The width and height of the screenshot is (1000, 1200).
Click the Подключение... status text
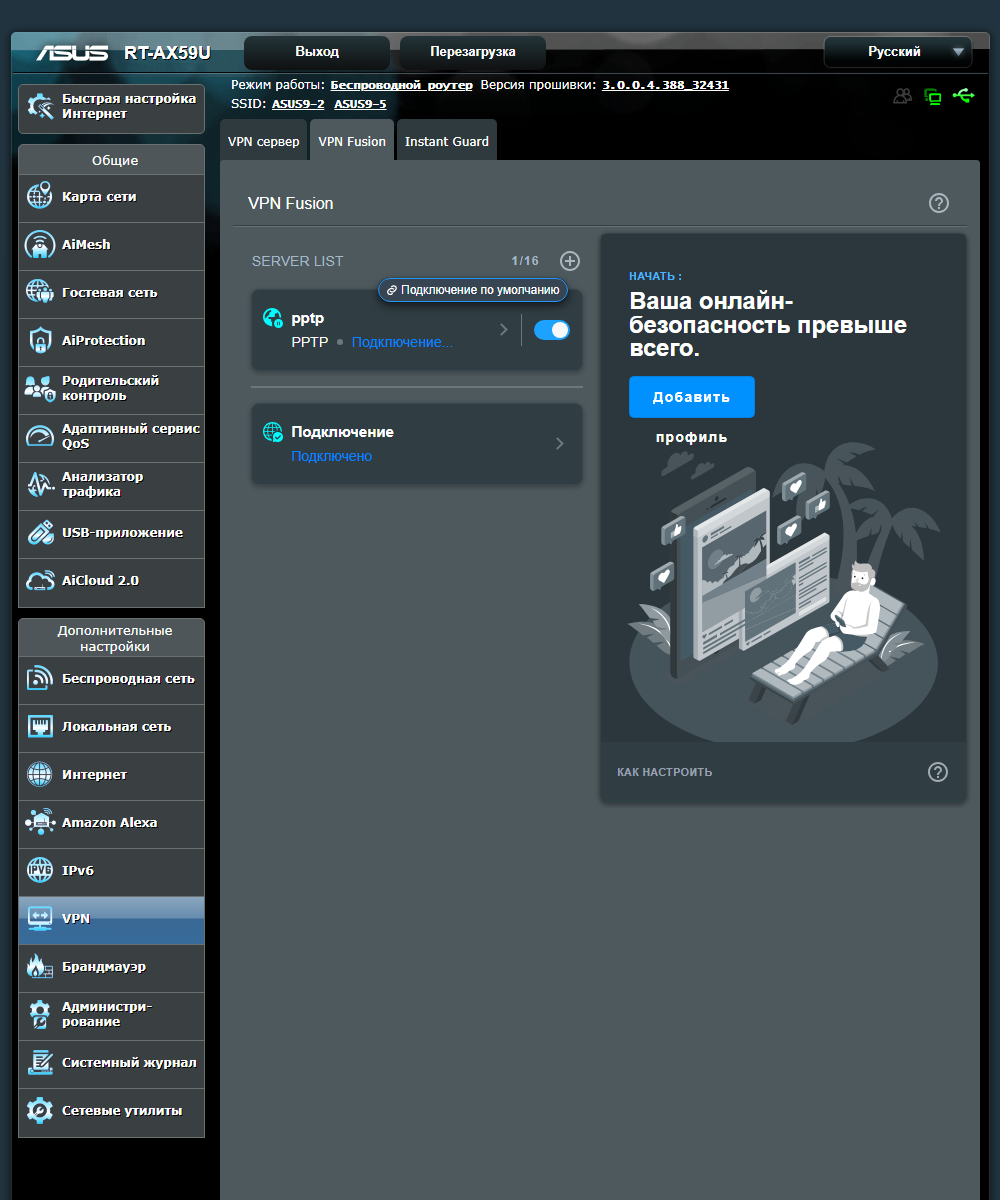402,342
